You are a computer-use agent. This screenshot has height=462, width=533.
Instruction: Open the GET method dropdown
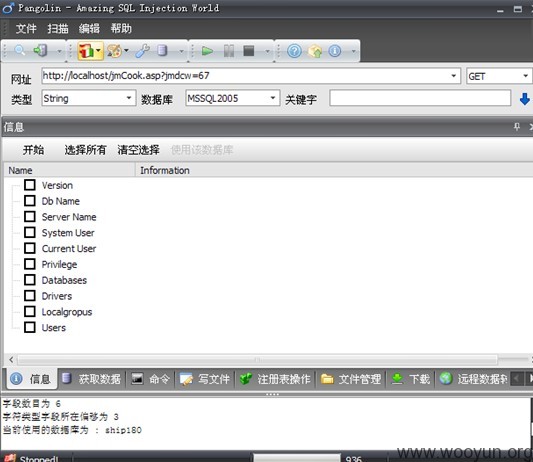[x=526, y=76]
